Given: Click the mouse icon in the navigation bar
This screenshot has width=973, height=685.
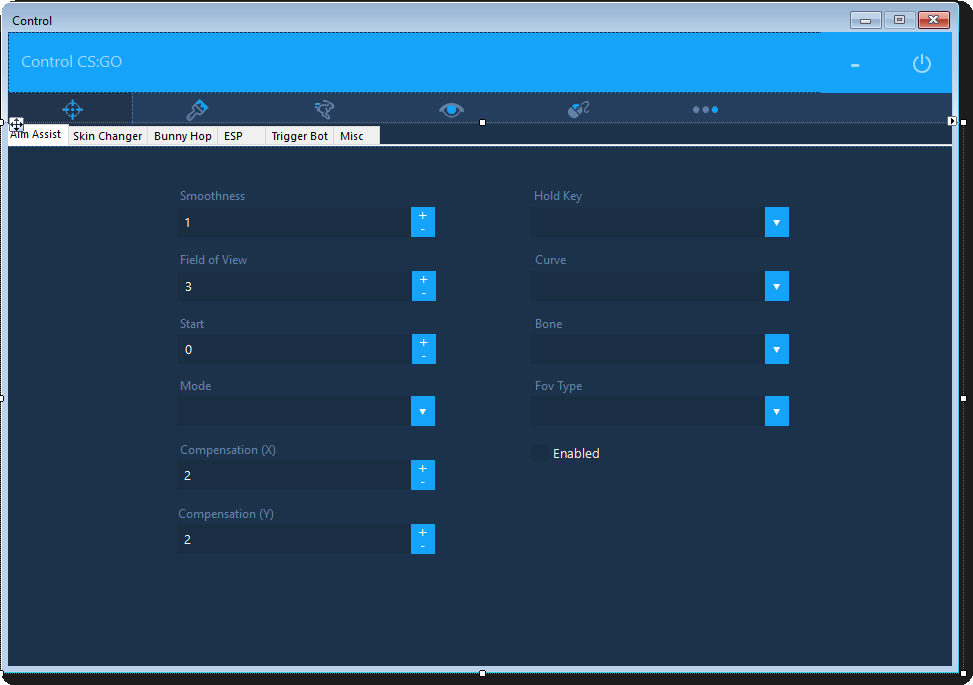Looking at the screenshot, I should 578,109.
